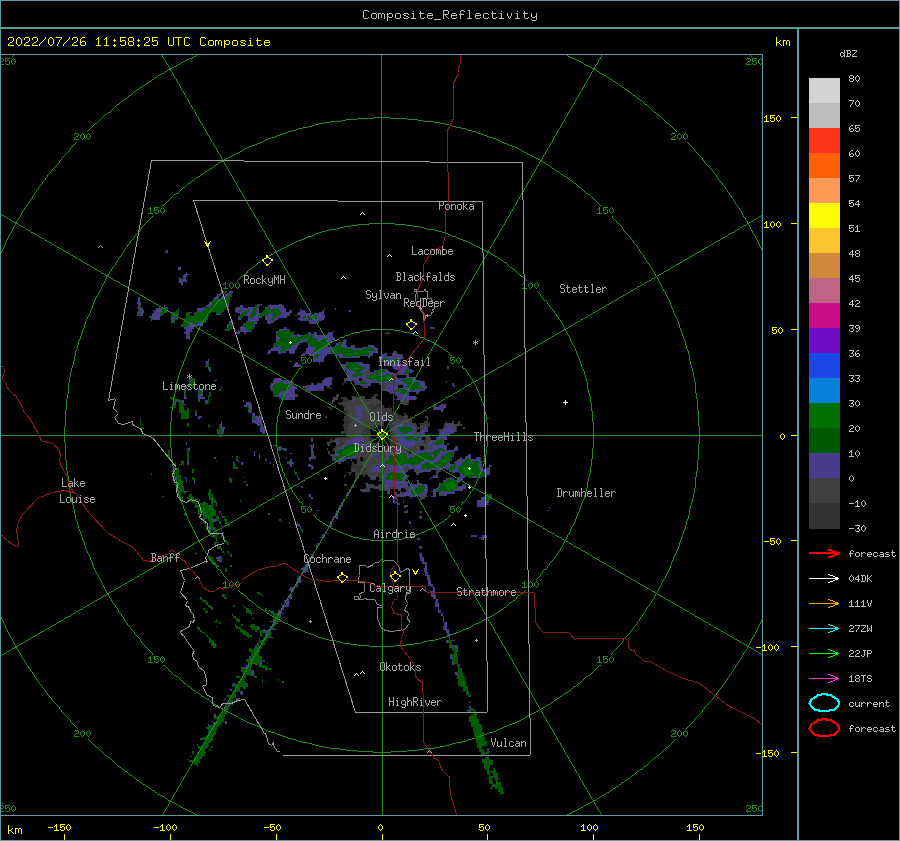Click the Vulcan city label
The height and width of the screenshot is (841, 900).
click(x=509, y=743)
